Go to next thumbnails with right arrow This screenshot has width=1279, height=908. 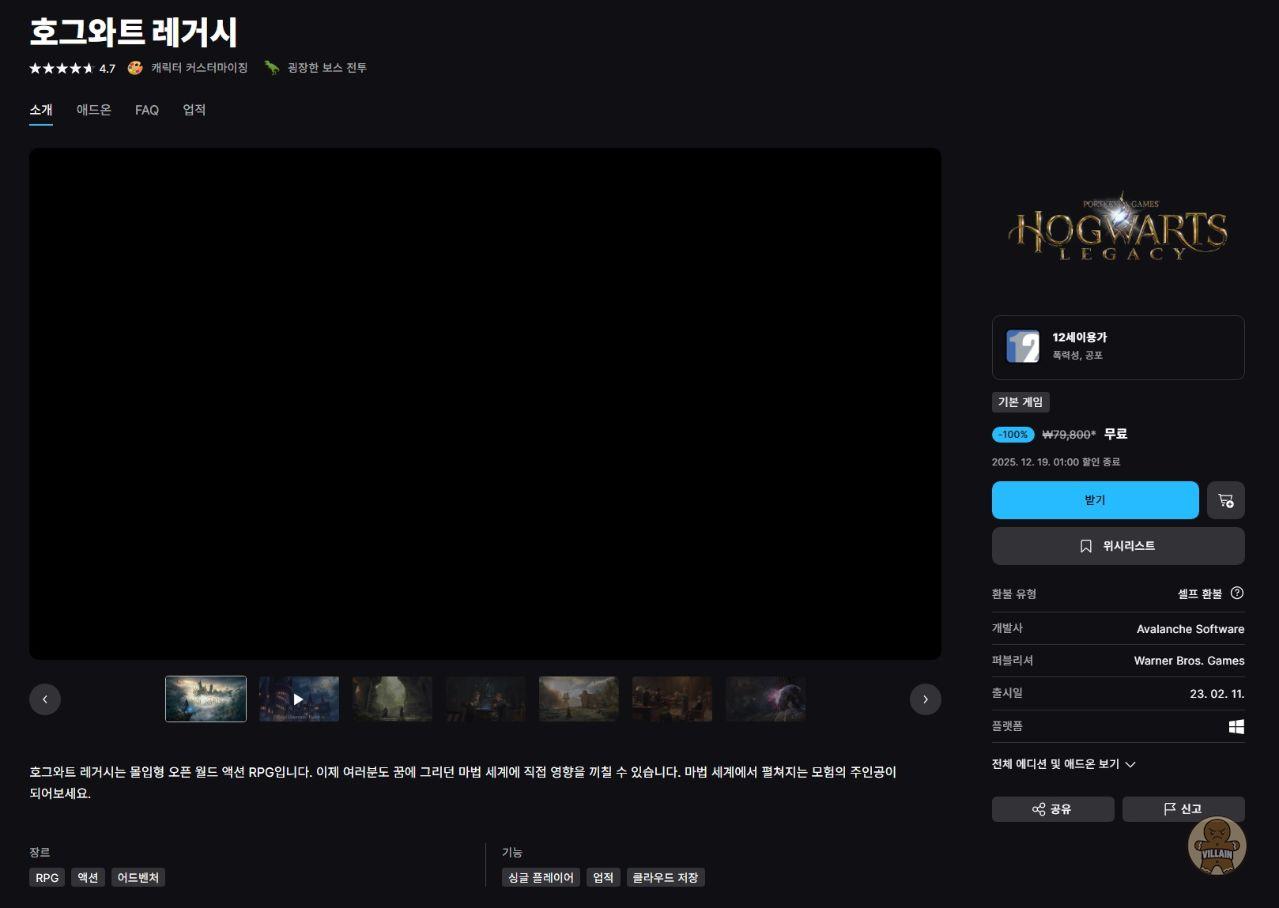[925, 699]
